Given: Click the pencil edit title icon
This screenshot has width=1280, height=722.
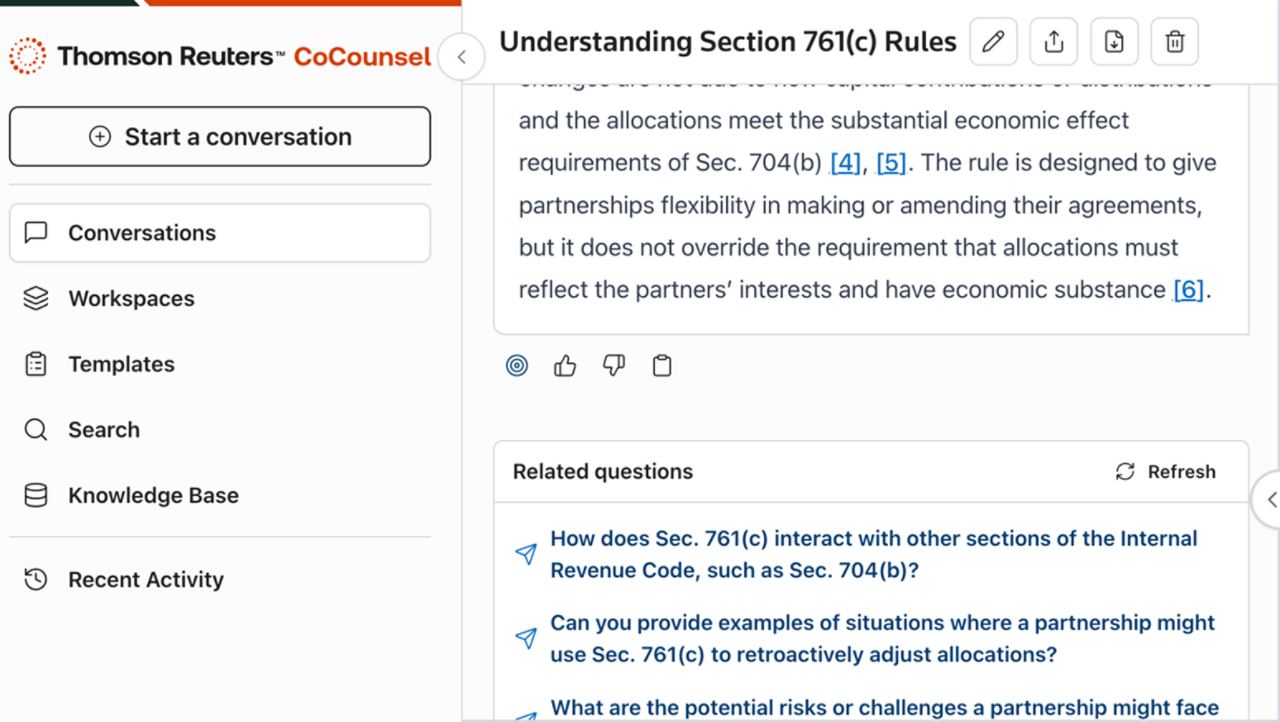Looking at the screenshot, I should (x=993, y=42).
